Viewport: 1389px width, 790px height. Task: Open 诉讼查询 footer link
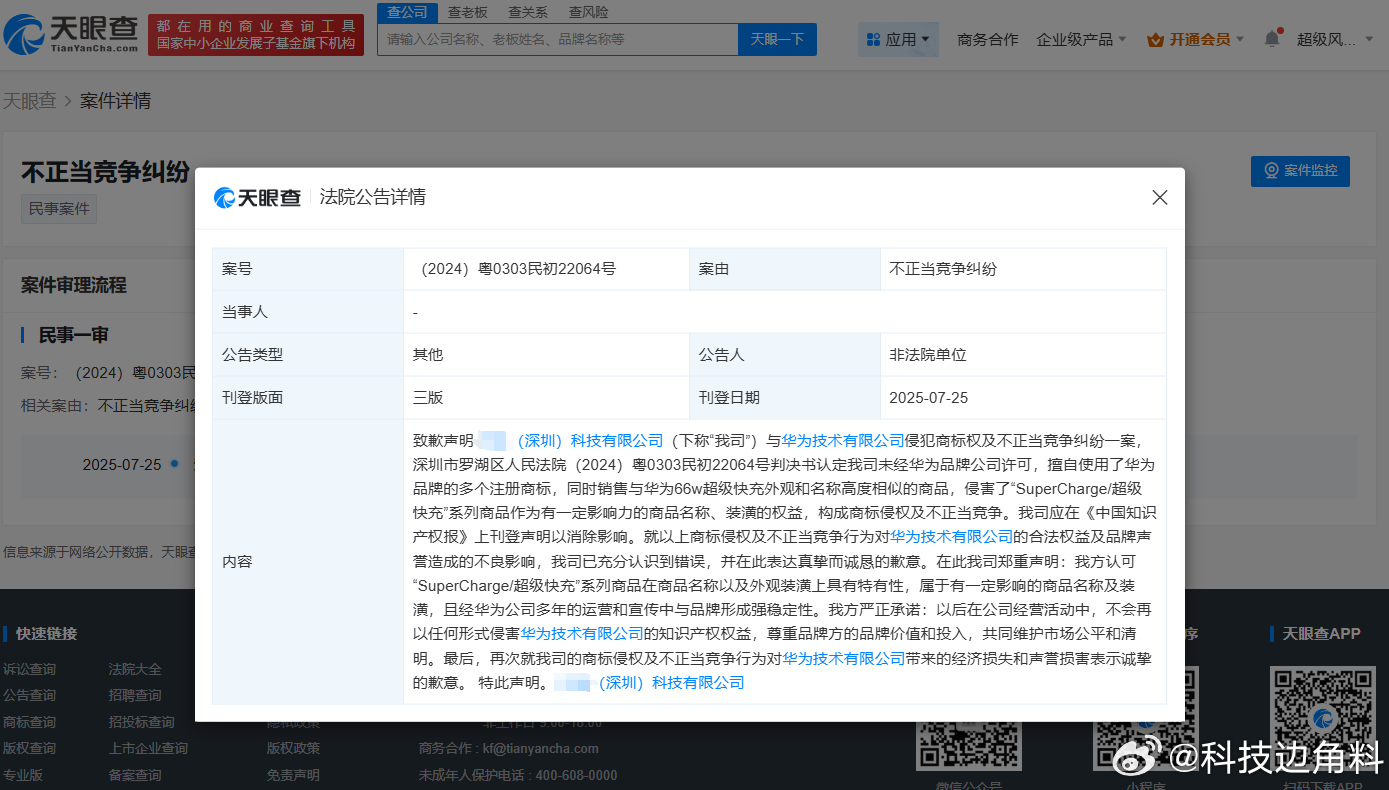29,669
